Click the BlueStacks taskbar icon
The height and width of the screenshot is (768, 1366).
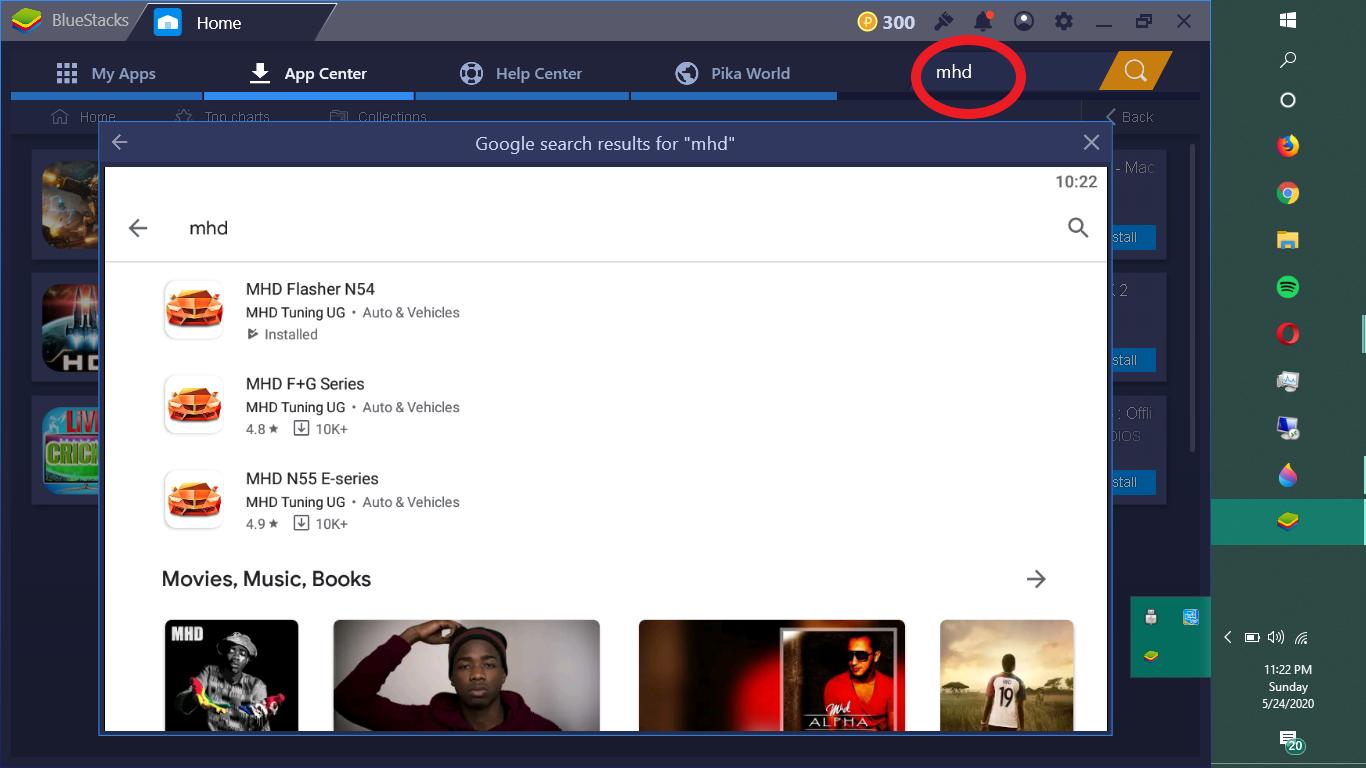(1288, 521)
